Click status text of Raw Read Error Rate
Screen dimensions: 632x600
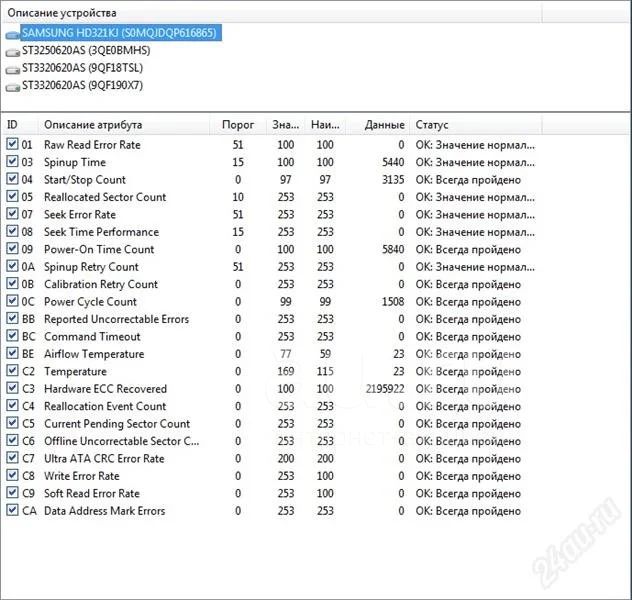(x=475, y=145)
